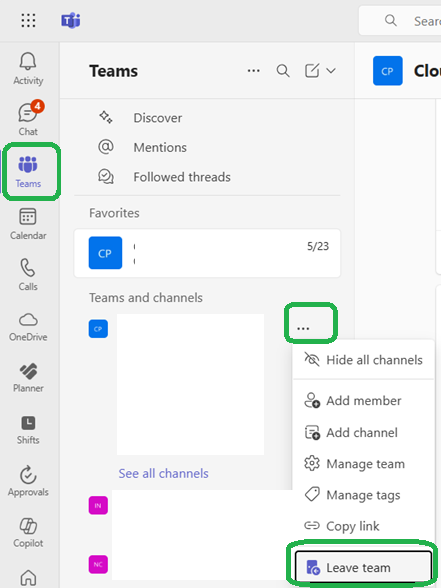The width and height of the screenshot is (441, 588).
Task: Open the CP favorite channel card
Action: pos(207,253)
